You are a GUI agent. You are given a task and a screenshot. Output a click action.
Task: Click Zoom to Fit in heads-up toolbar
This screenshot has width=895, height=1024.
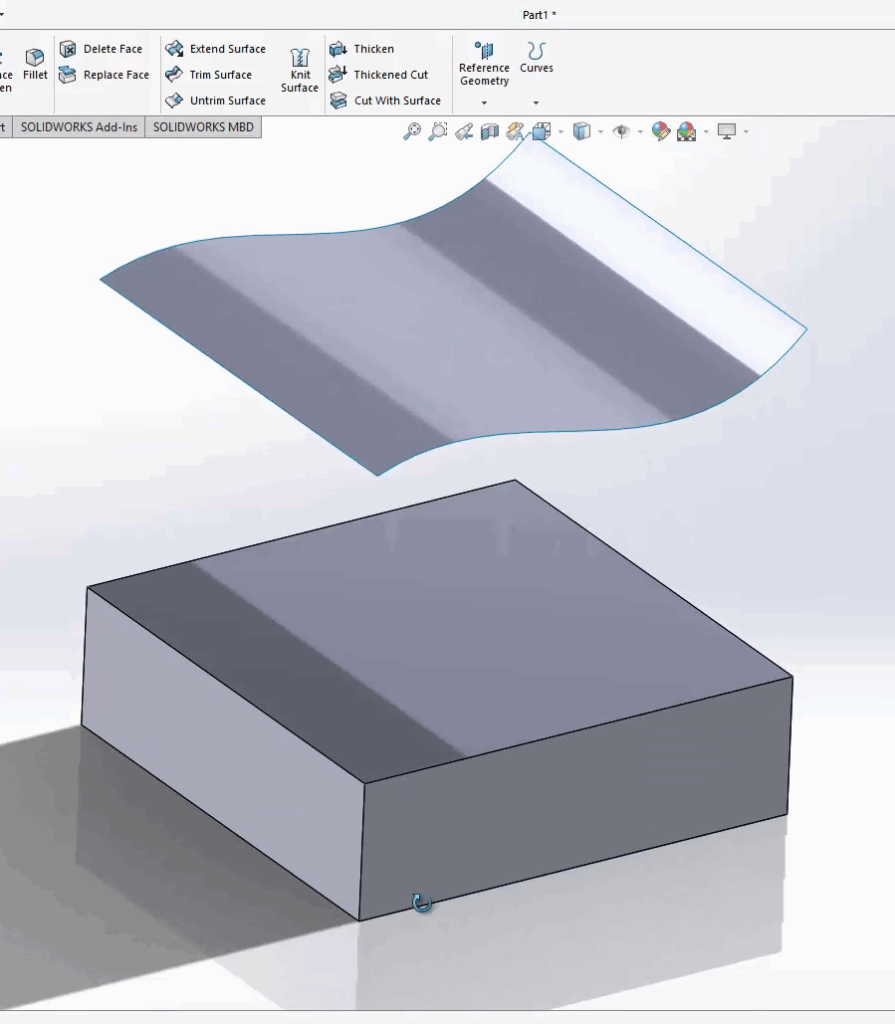click(x=410, y=129)
